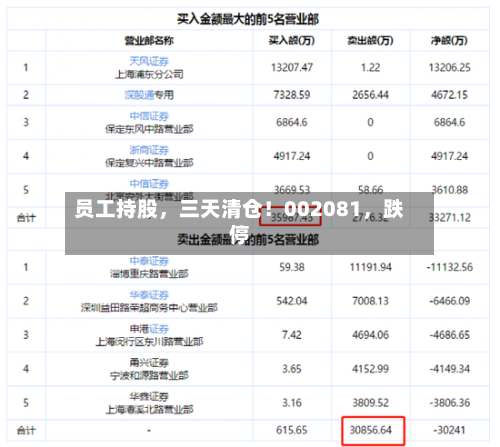Select the table title 买入金额最大的前5名营业部
This screenshot has height=447, width=500.
(248, 19)
